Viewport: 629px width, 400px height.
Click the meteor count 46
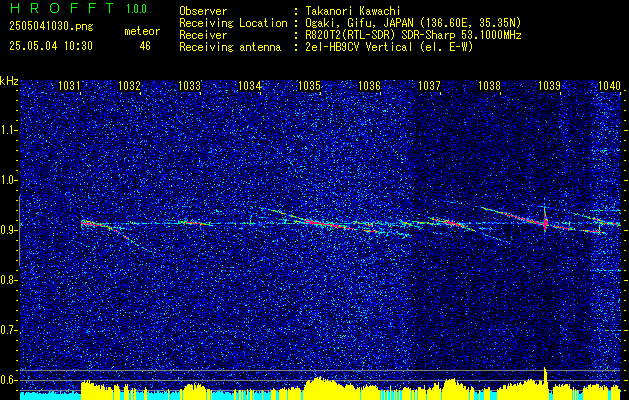coord(145,46)
